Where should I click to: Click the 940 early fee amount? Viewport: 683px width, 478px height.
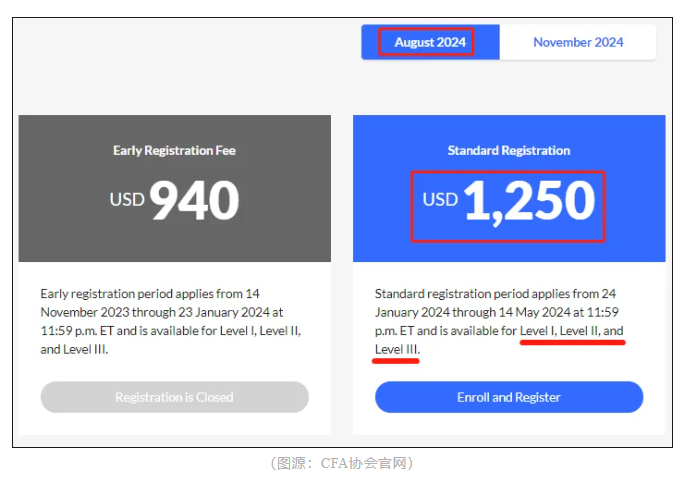tap(194, 200)
